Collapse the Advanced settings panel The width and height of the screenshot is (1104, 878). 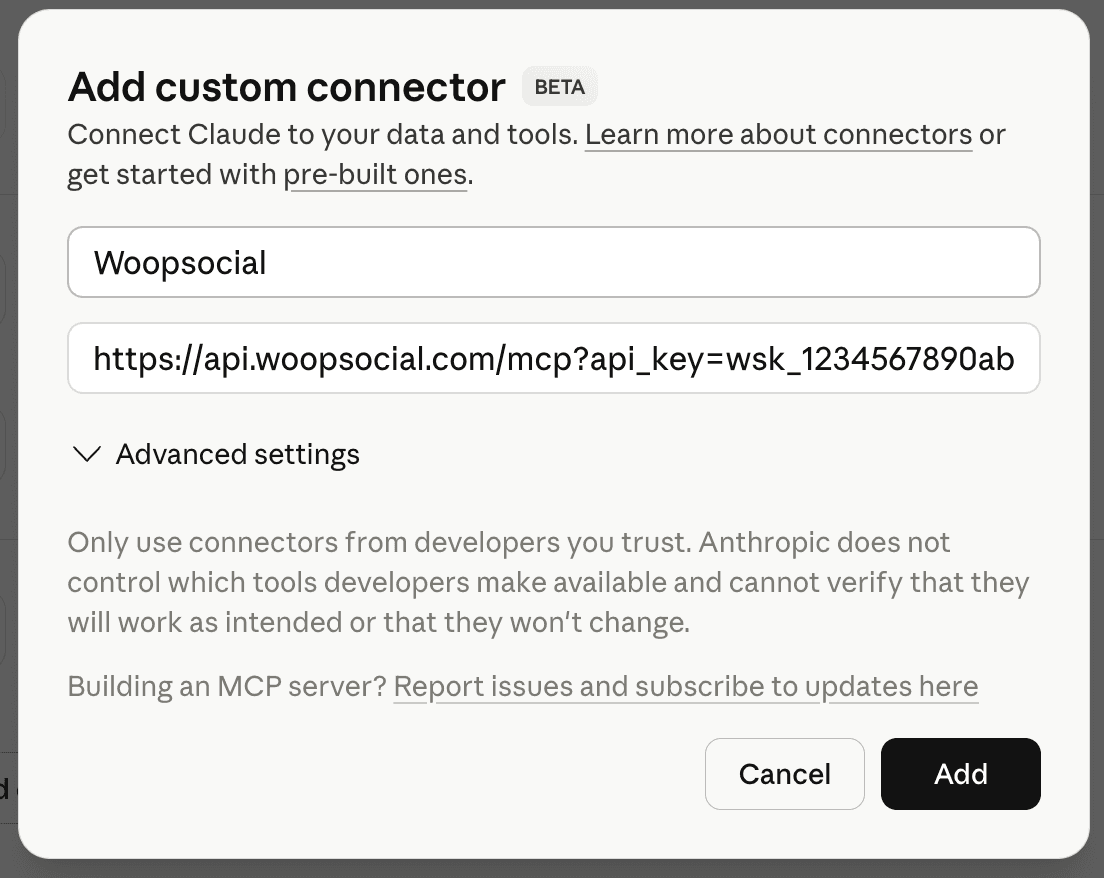[238, 454]
